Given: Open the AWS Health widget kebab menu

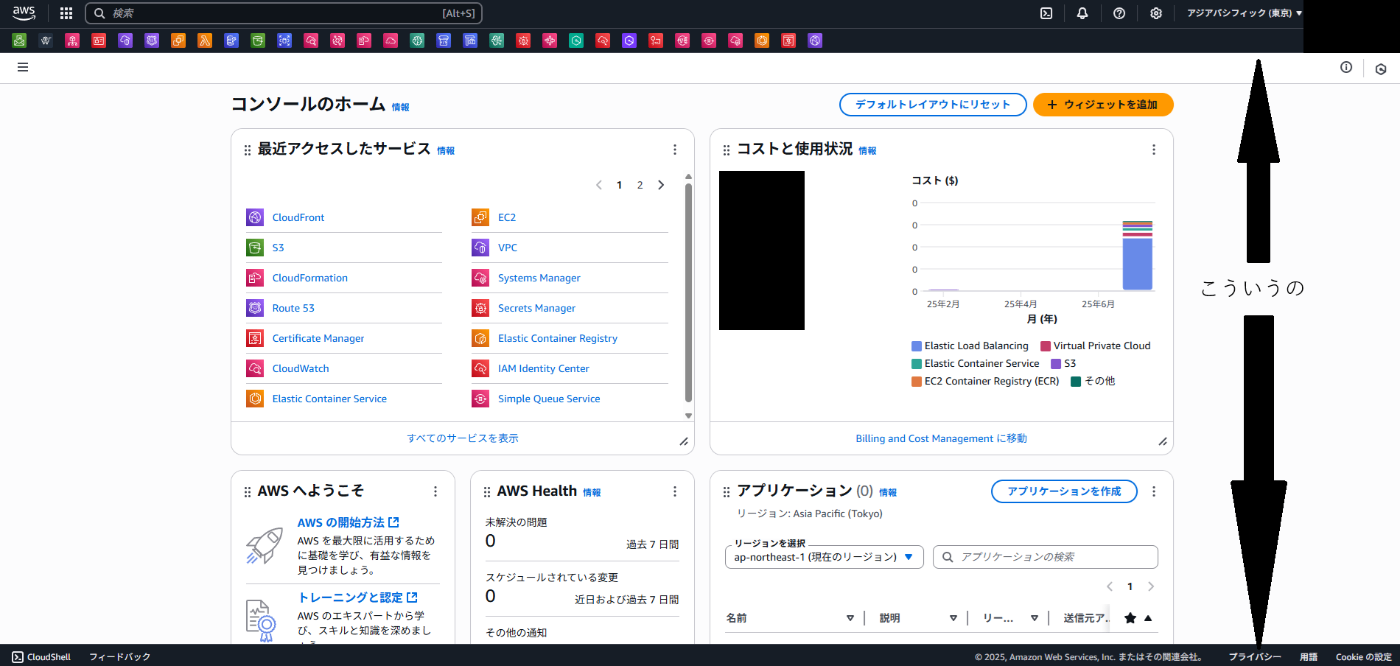Looking at the screenshot, I should 675,491.
